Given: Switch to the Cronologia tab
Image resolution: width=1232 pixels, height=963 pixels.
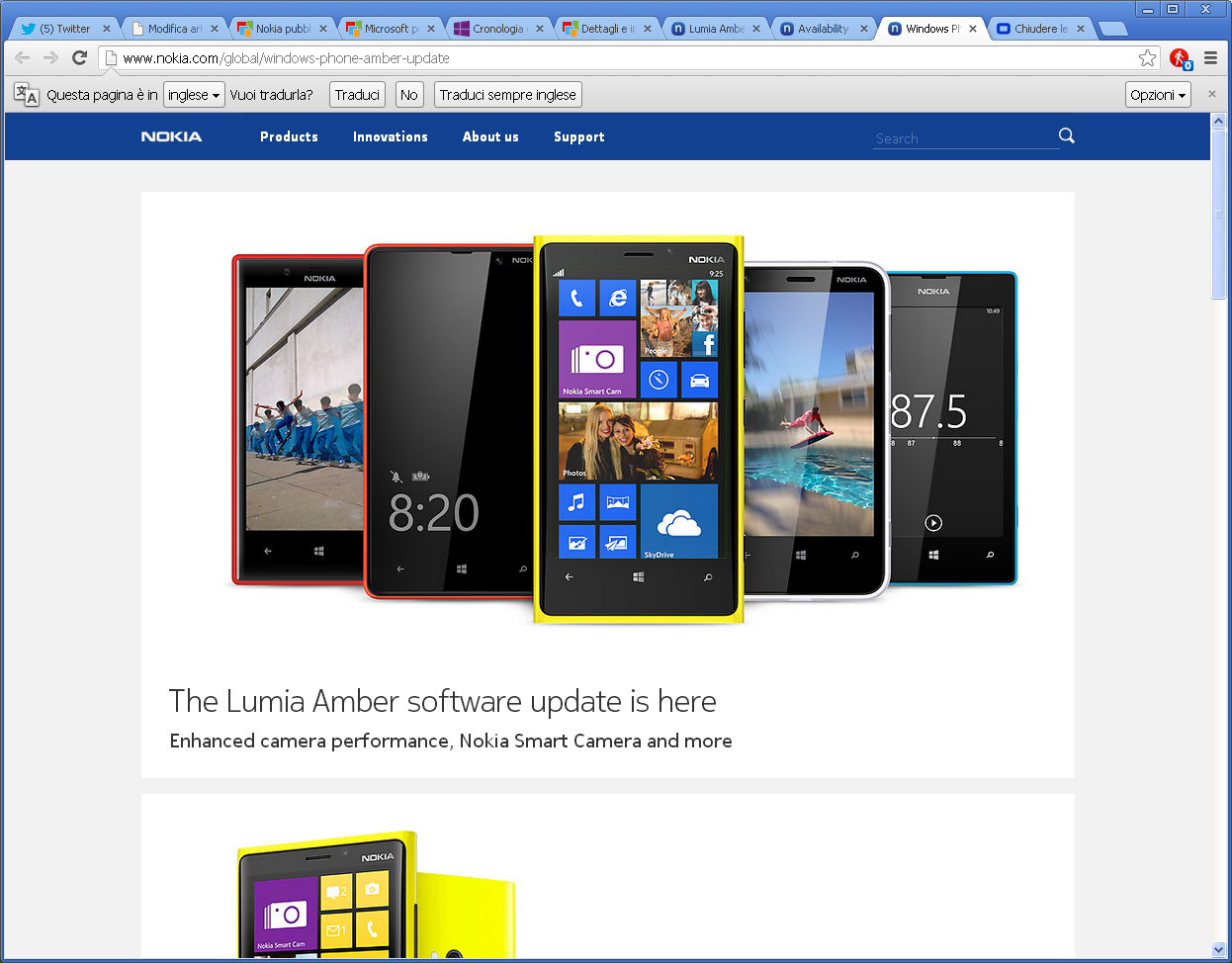Looking at the screenshot, I should tap(498, 29).
